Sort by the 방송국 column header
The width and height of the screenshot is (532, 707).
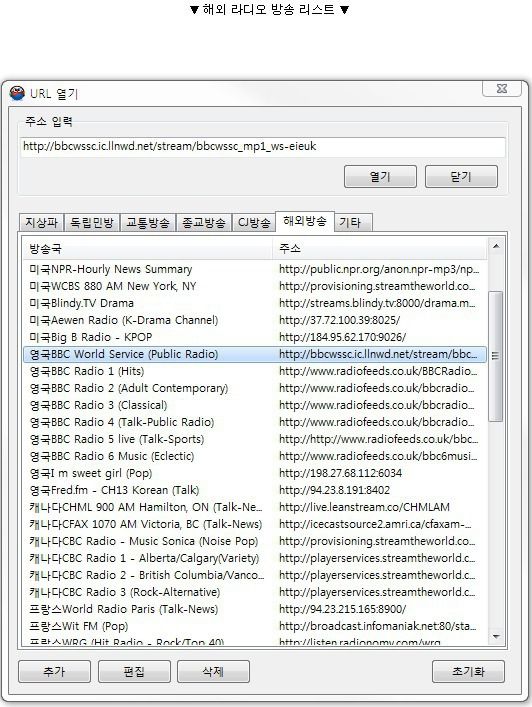pos(147,248)
